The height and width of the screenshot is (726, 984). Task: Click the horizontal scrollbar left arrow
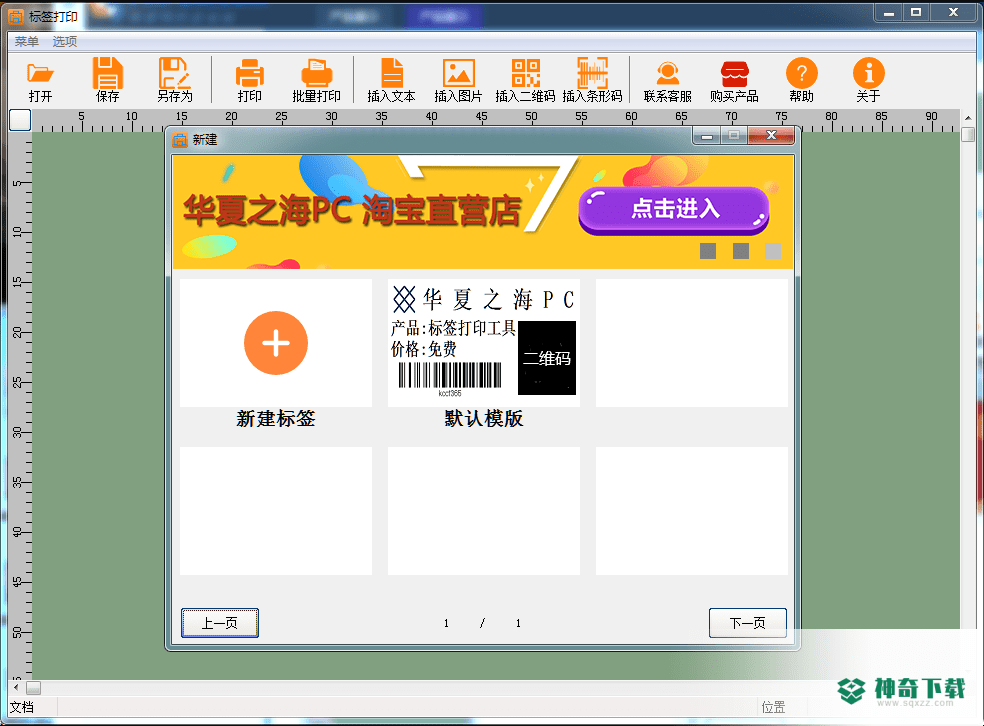16,688
